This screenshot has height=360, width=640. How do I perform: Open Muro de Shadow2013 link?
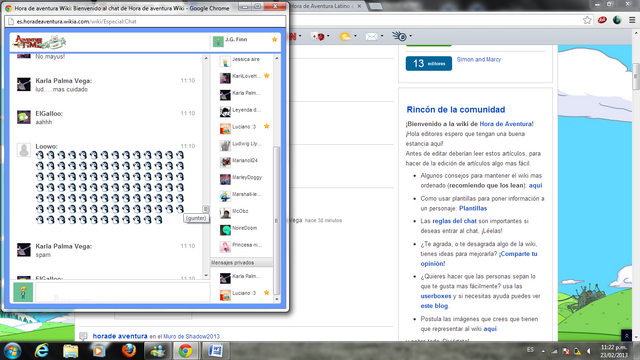point(191,336)
